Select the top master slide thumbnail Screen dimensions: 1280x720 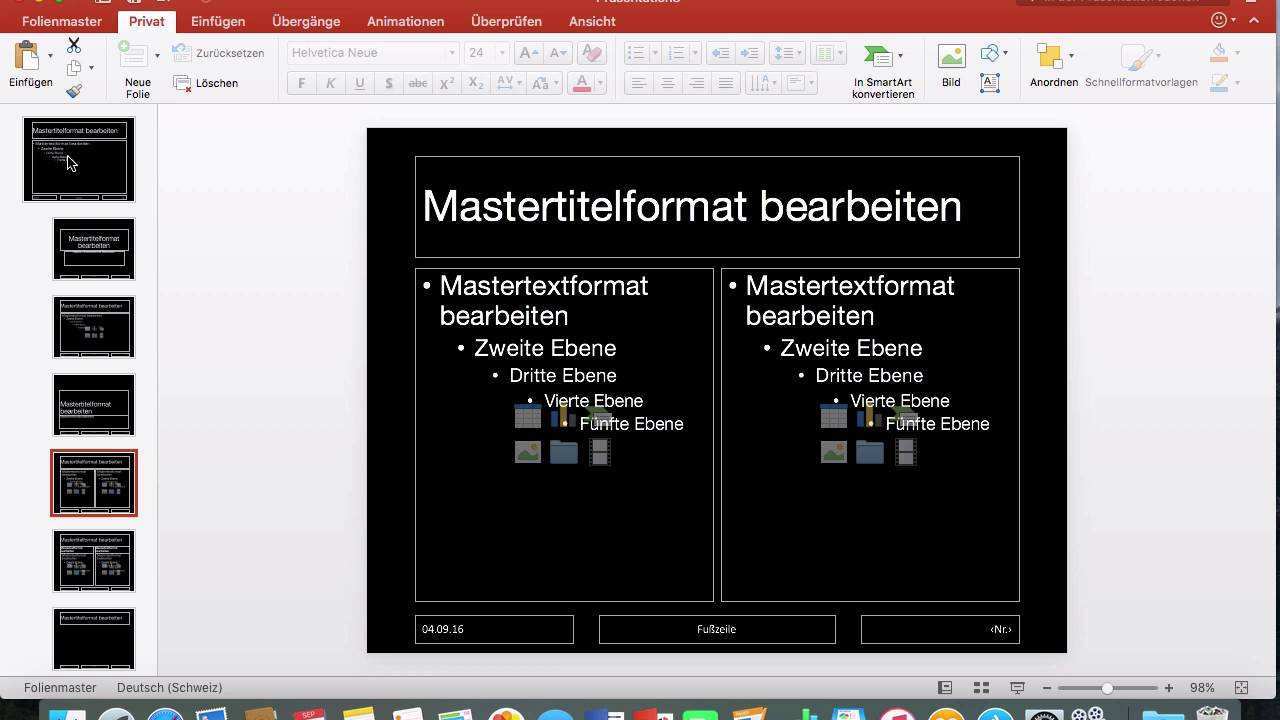[79, 160]
